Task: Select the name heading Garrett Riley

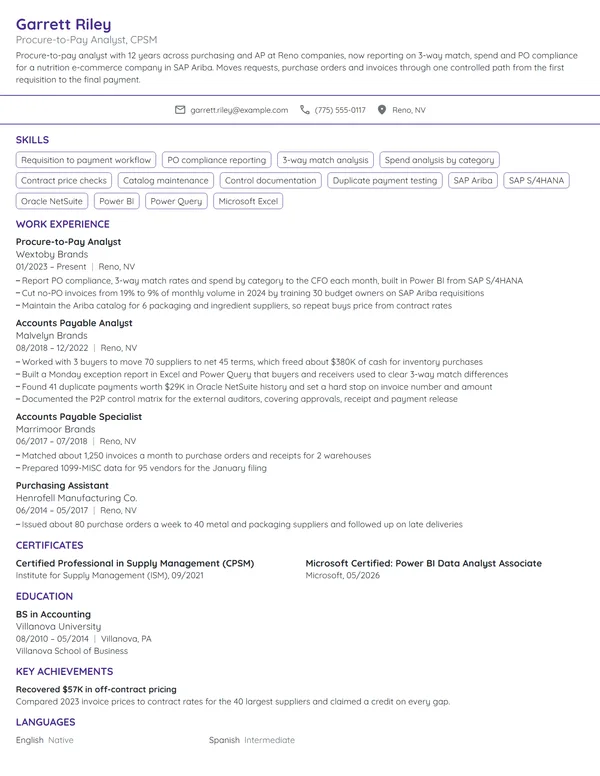Action: [x=63, y=24]
